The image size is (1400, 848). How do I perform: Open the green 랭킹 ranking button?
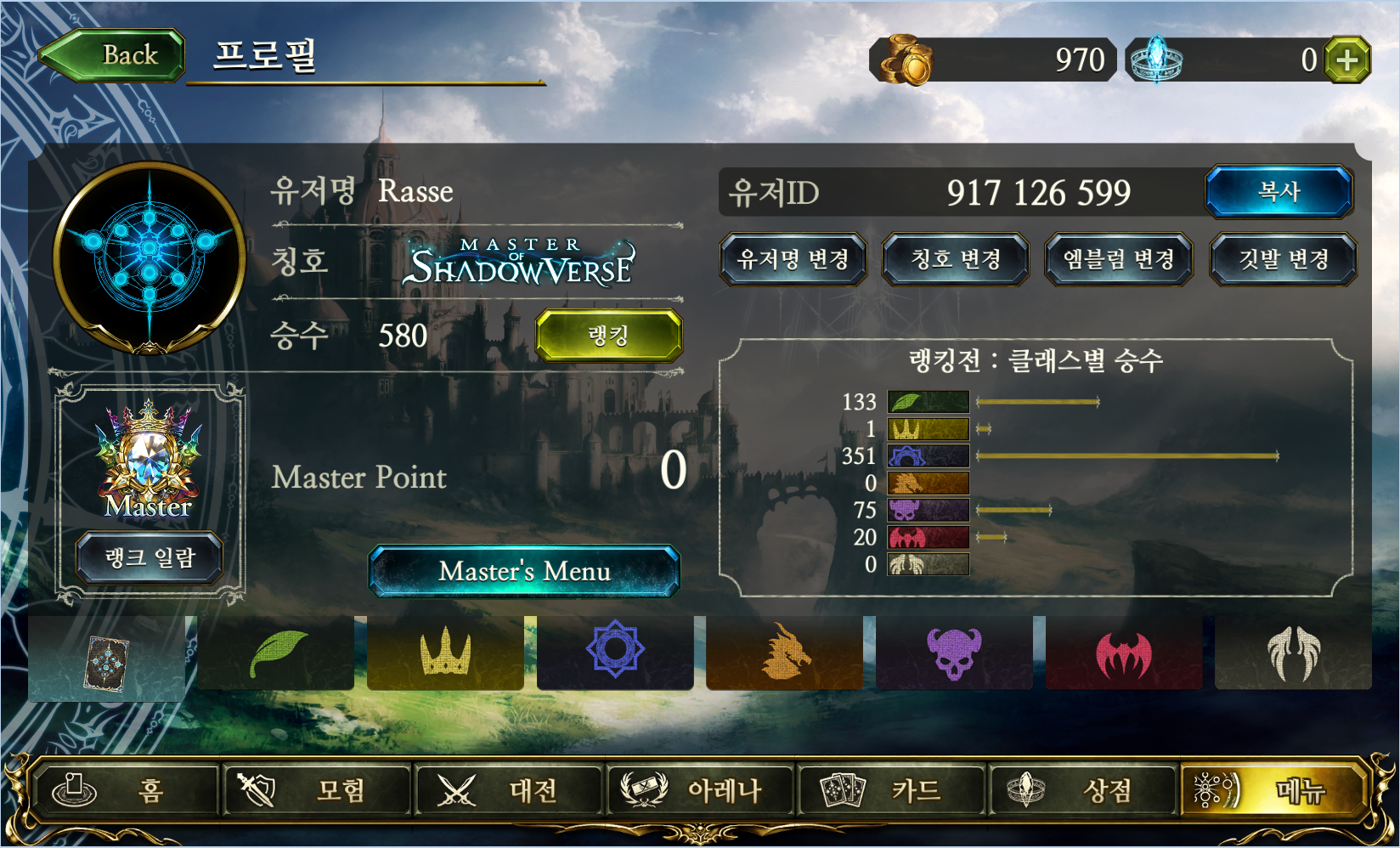point(608,336)
